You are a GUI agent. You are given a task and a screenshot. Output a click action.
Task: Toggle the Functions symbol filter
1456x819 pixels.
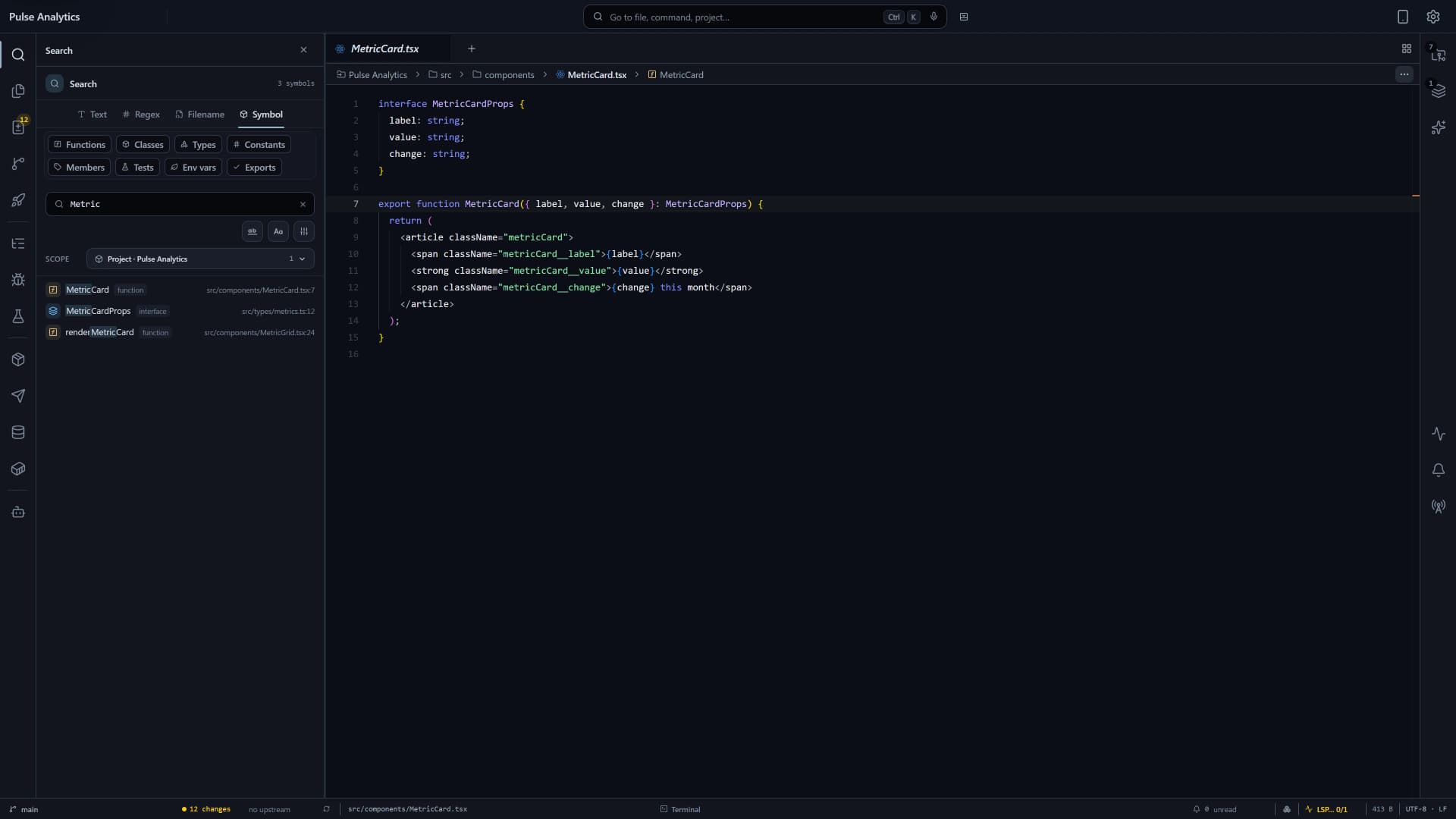pyautogui.click(x=80, y=145)
